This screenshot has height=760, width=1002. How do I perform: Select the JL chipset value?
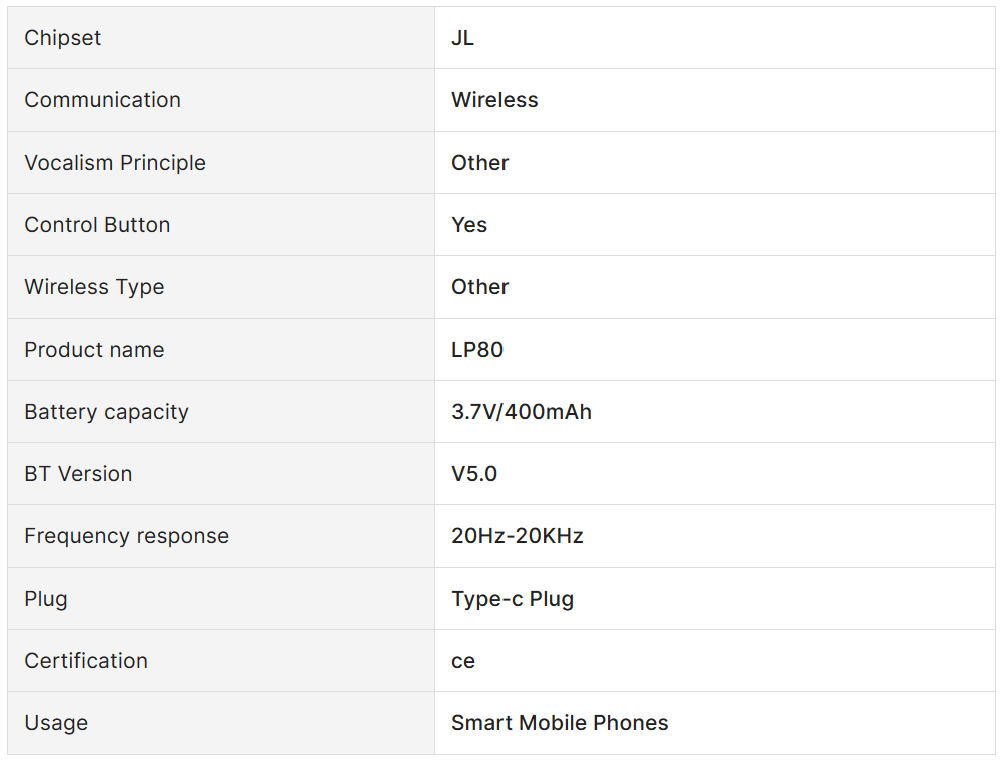[462, 38]
